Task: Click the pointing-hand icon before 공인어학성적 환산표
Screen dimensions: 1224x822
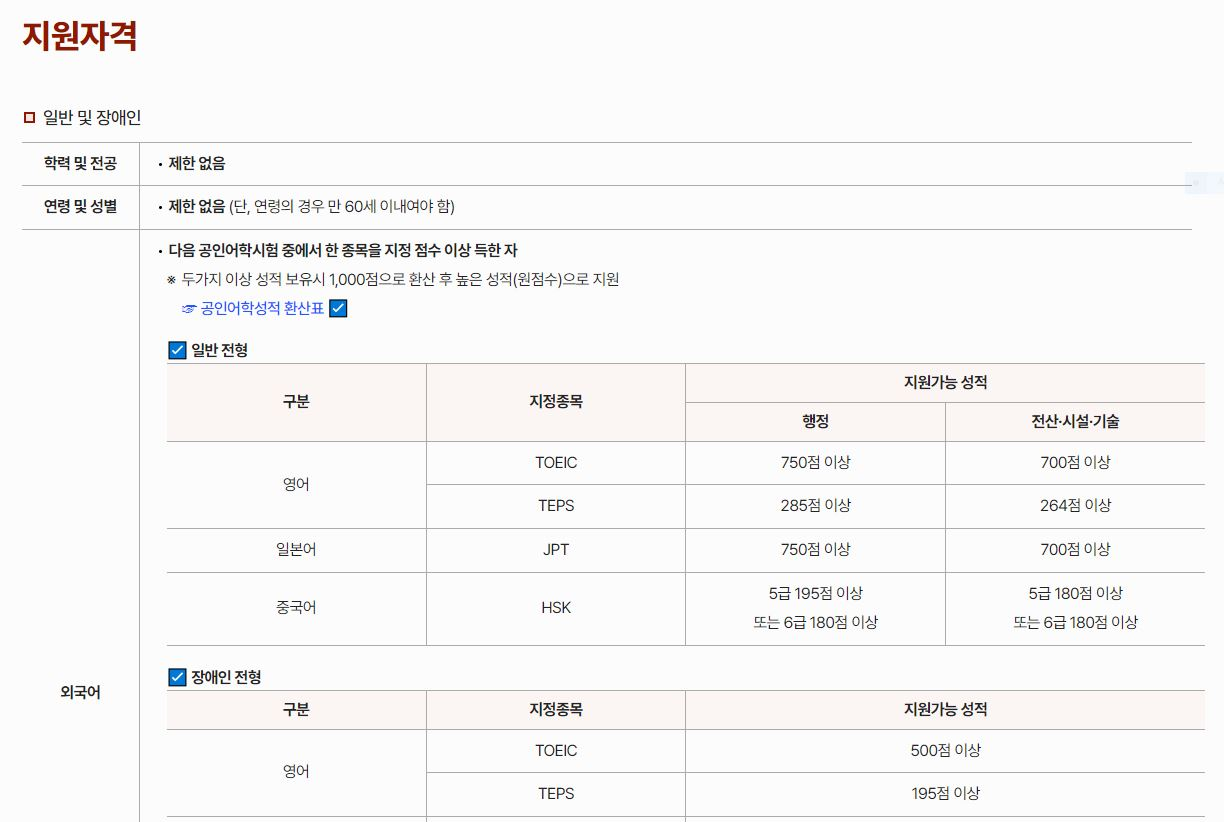Action: pos(189,308)
